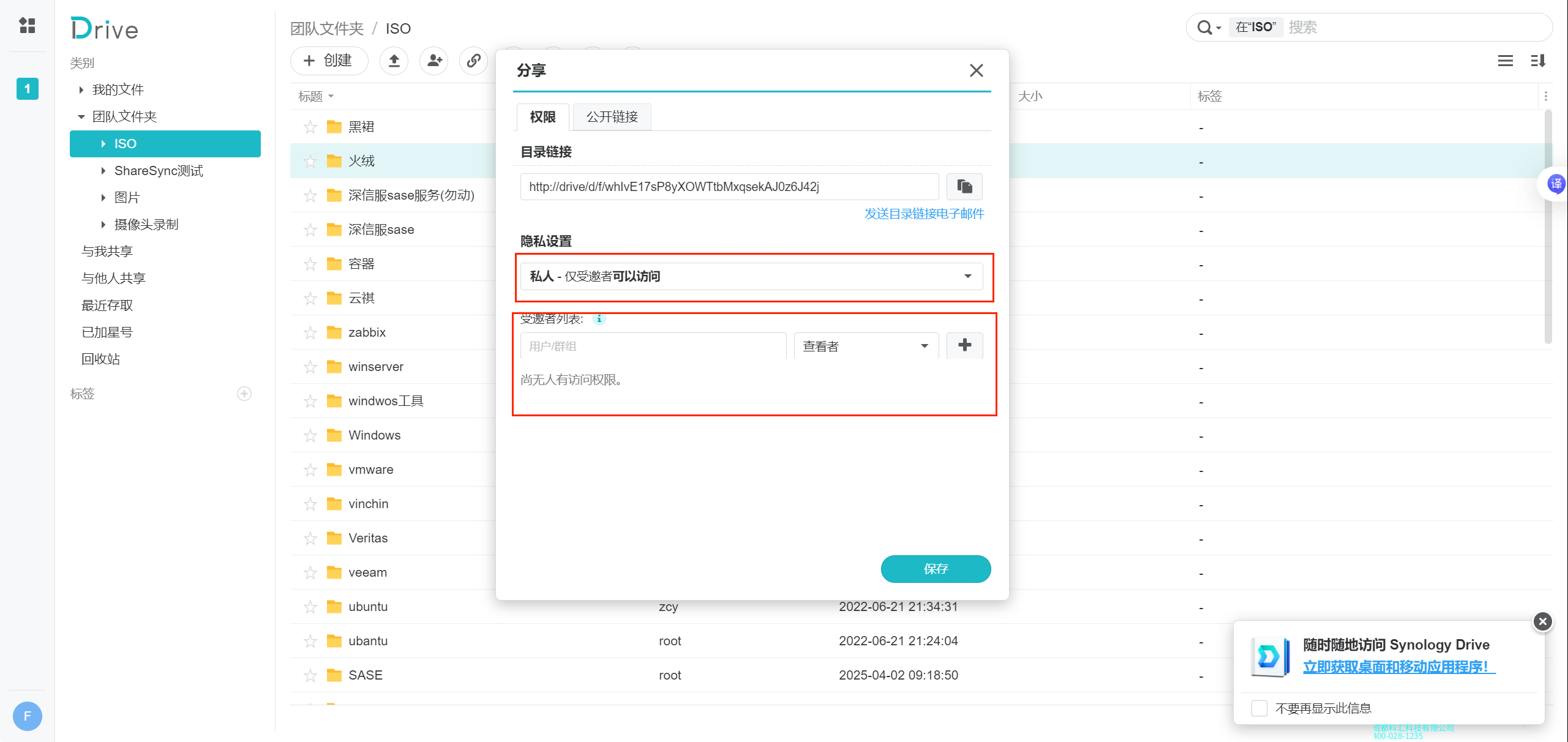Click the 用户/群组 input field

pyautogui.click(x=653, y=346)
